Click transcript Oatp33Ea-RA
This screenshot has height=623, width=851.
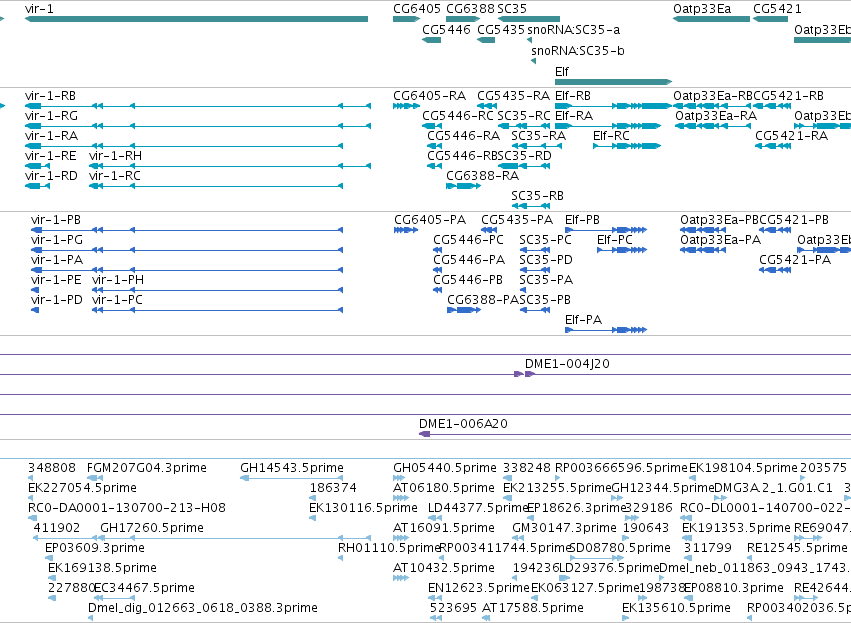coord(713,126)
